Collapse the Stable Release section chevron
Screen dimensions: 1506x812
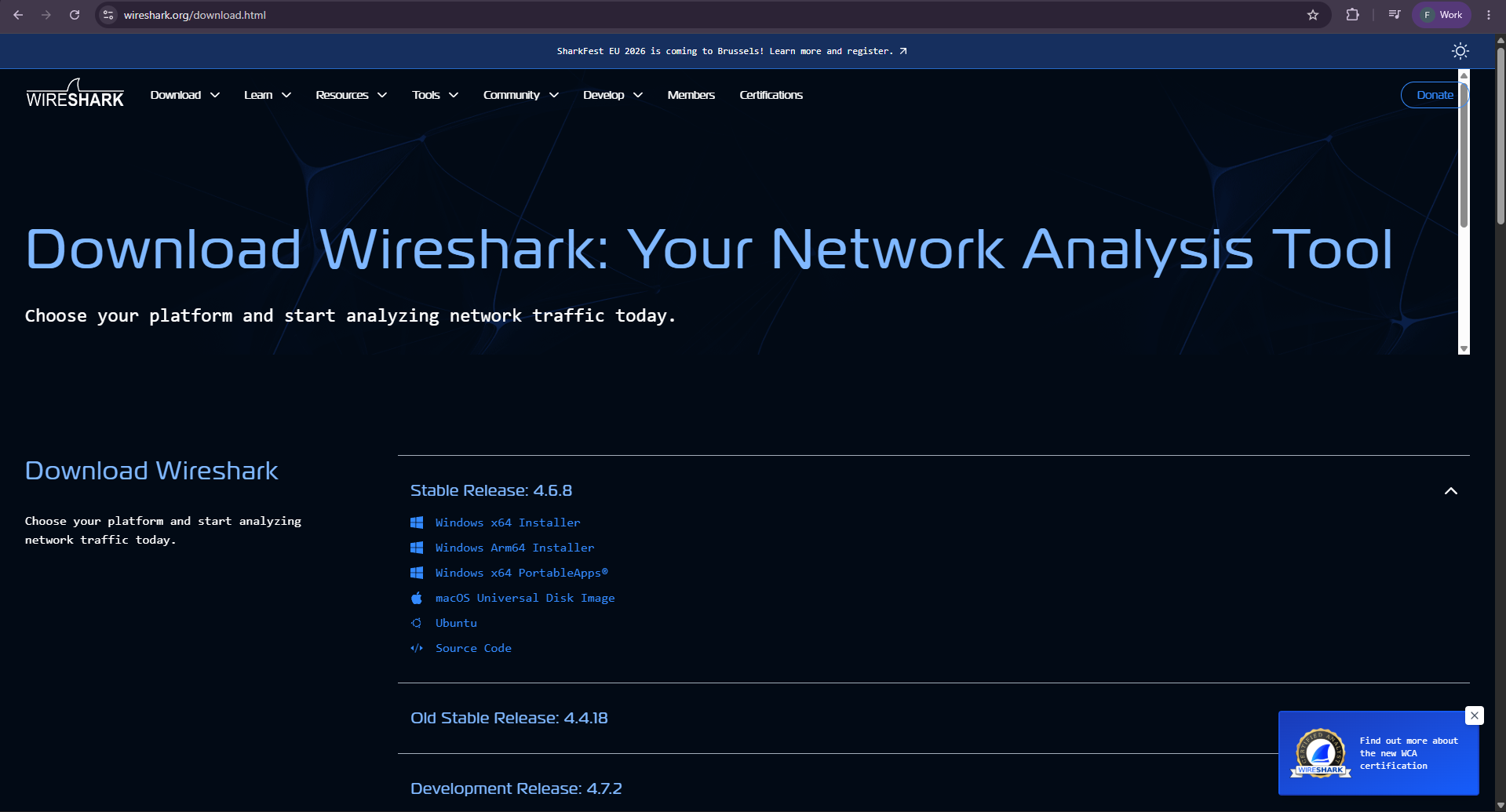tap(1451, 491)
